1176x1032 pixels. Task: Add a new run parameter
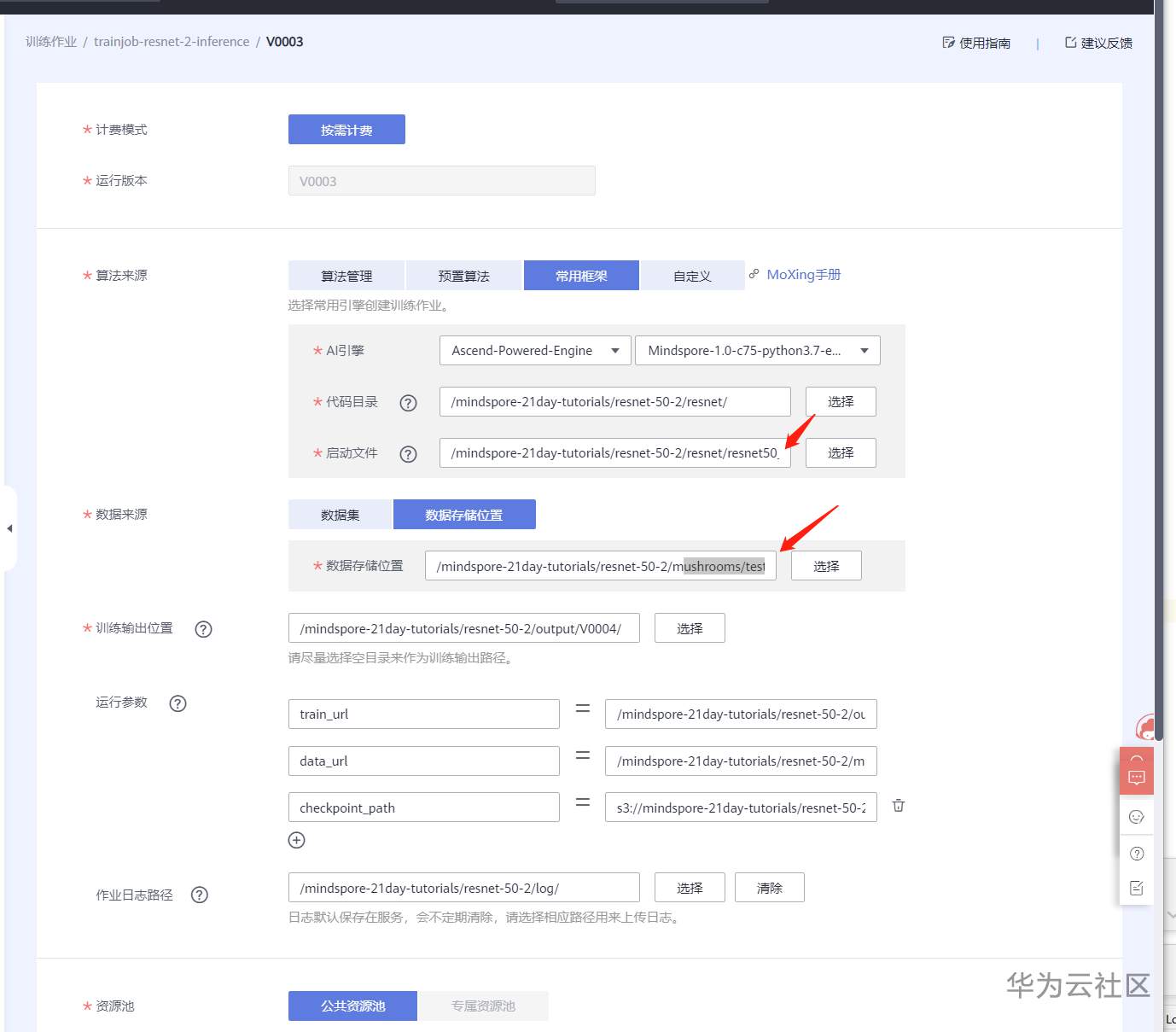click(x=296, y=840)
